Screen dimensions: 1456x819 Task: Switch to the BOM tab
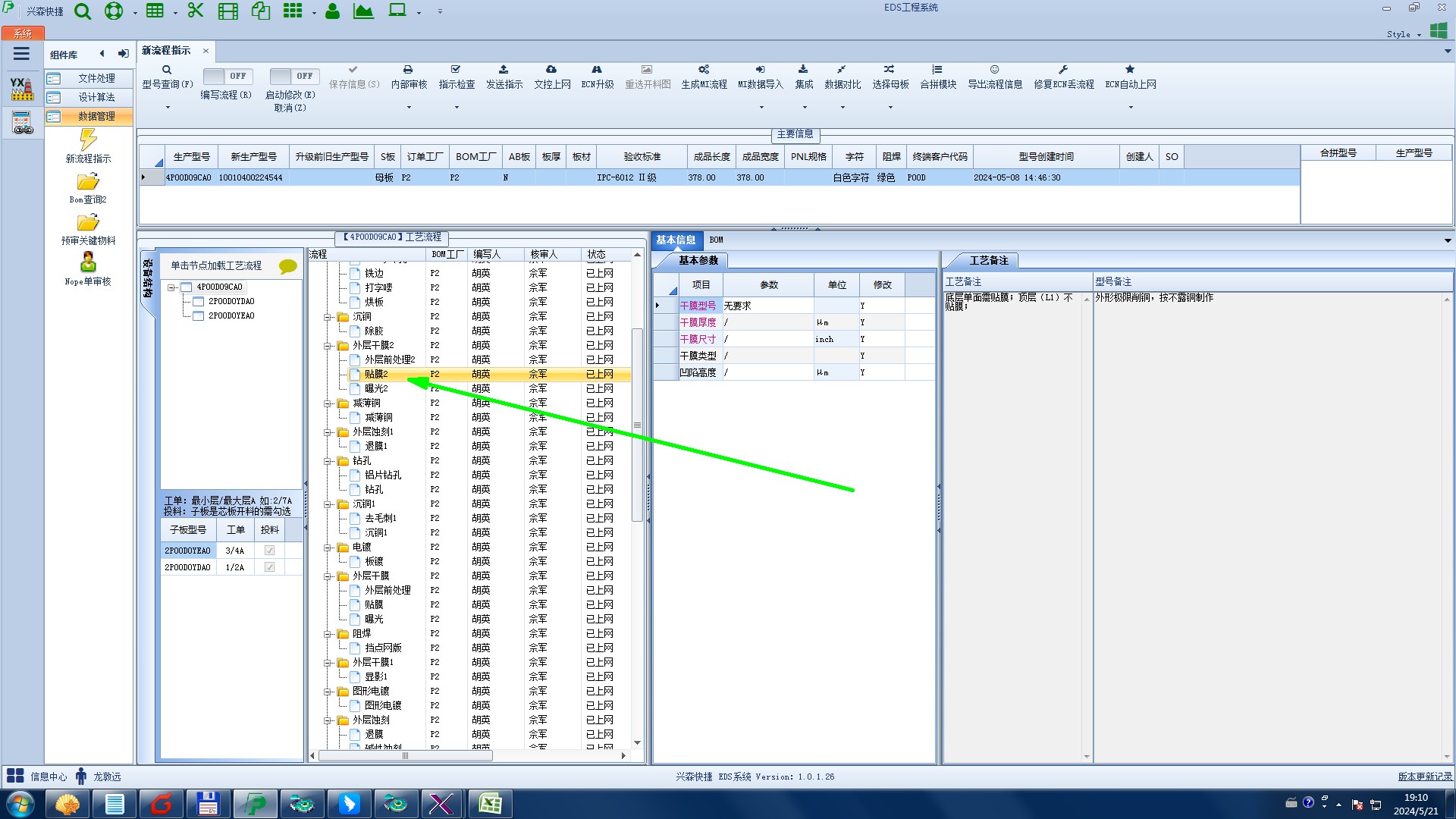click(x=716, y=240)
